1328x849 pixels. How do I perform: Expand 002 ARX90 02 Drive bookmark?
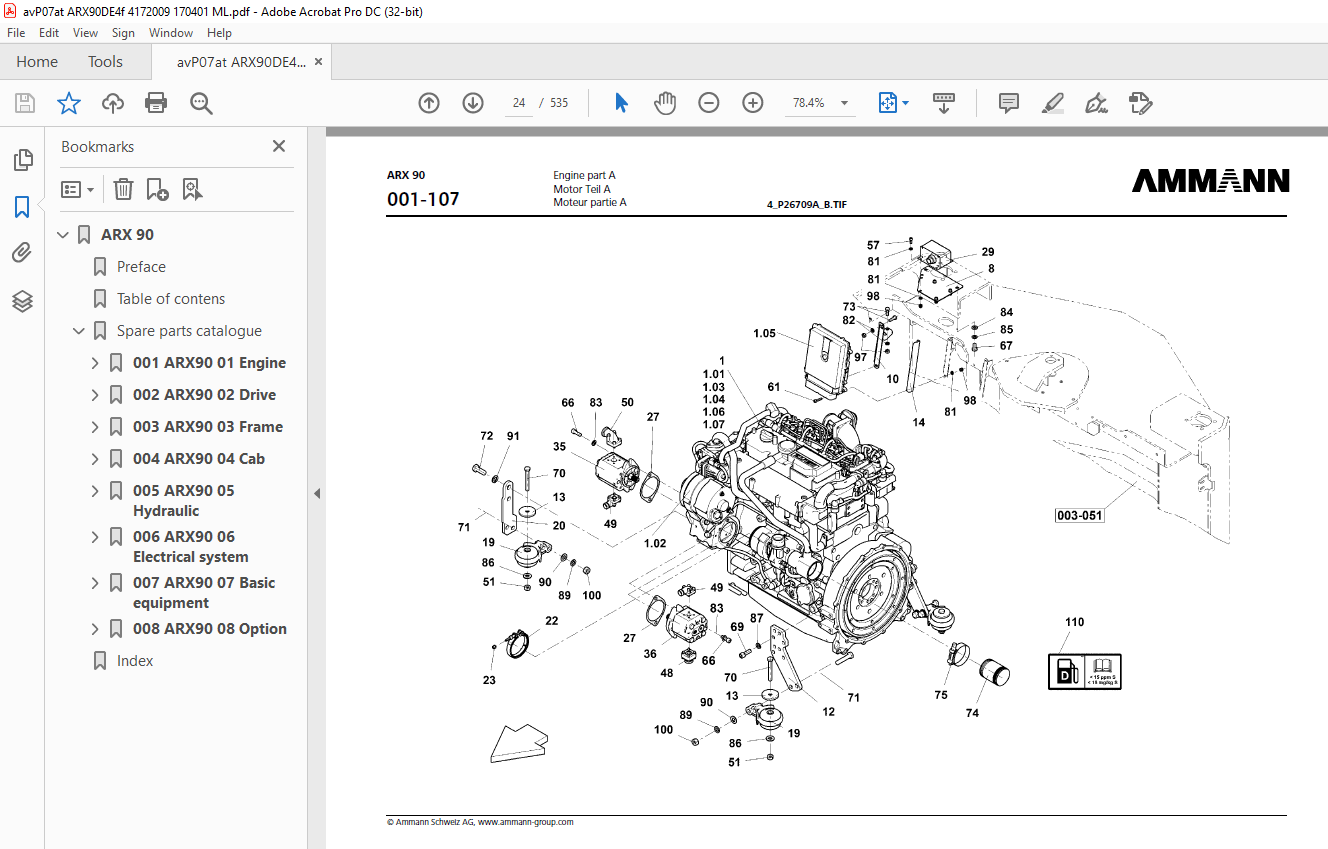click(95, 395)
